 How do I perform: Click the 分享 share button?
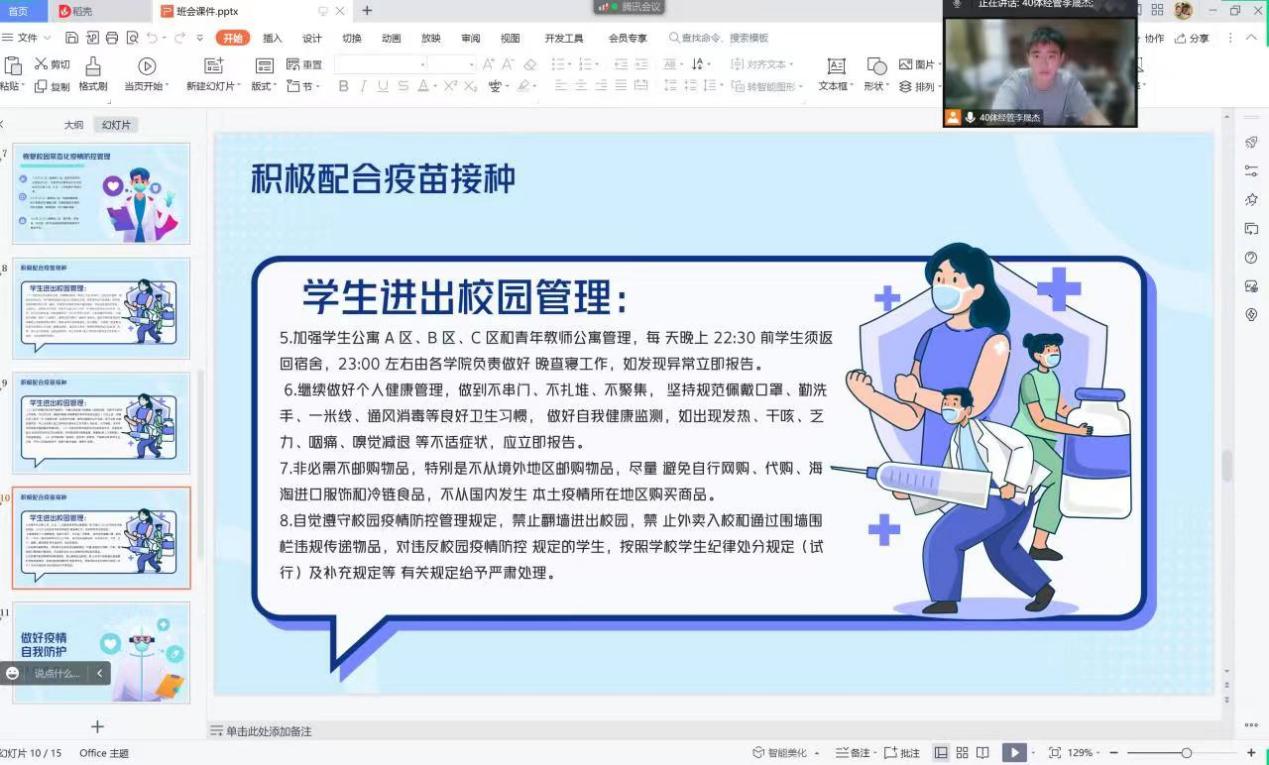[1192, 38]
